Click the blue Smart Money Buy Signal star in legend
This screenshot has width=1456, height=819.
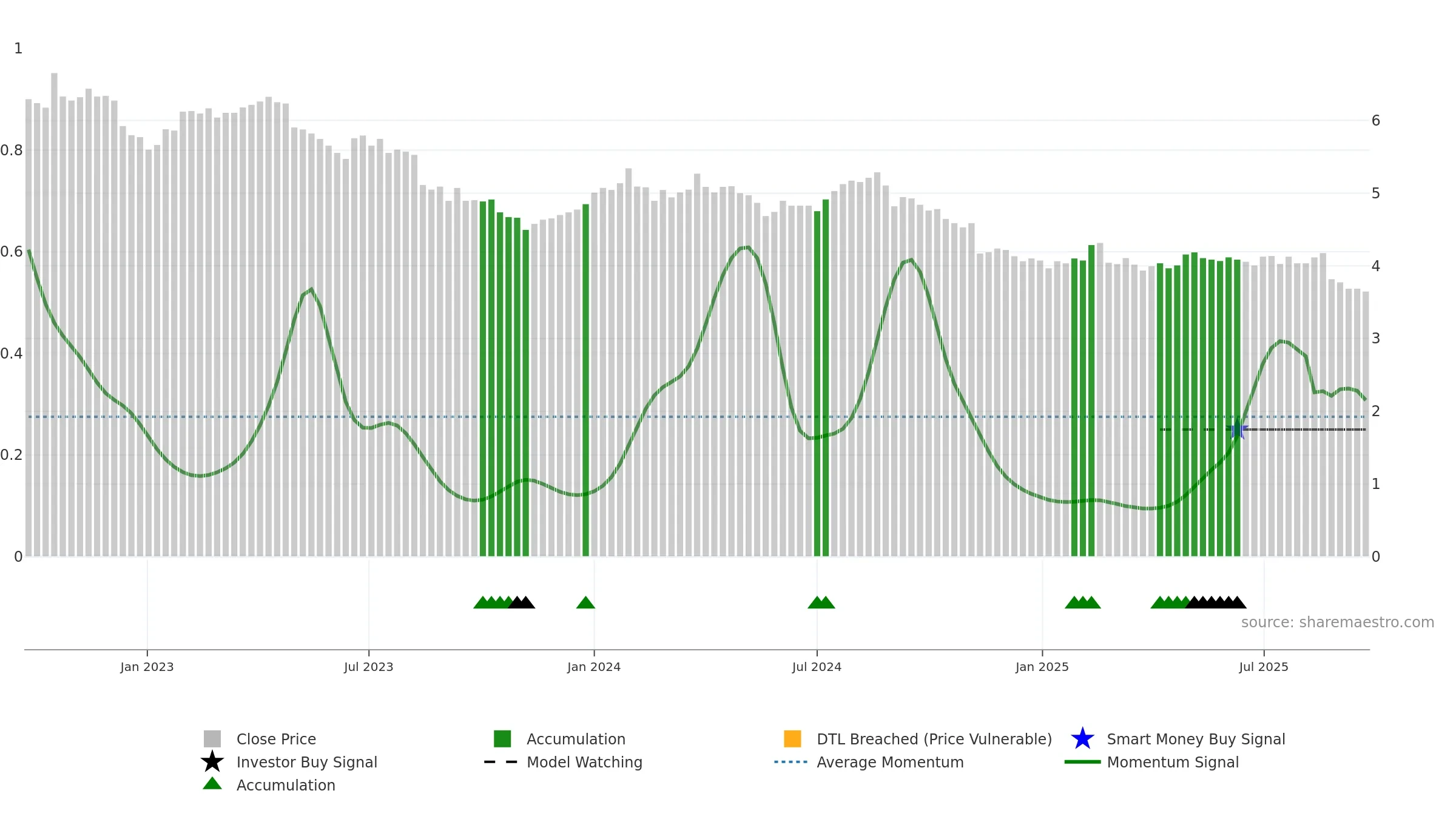[1082, 739]
